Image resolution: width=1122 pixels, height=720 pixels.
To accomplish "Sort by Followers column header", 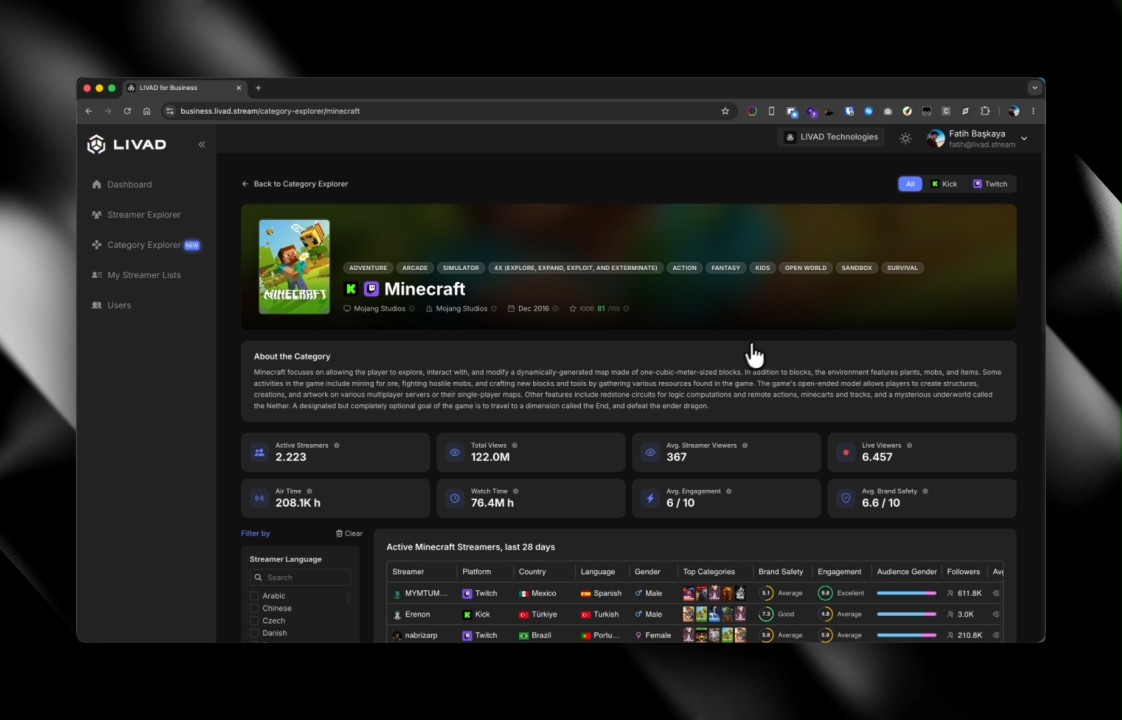I will tap(963, 572).
